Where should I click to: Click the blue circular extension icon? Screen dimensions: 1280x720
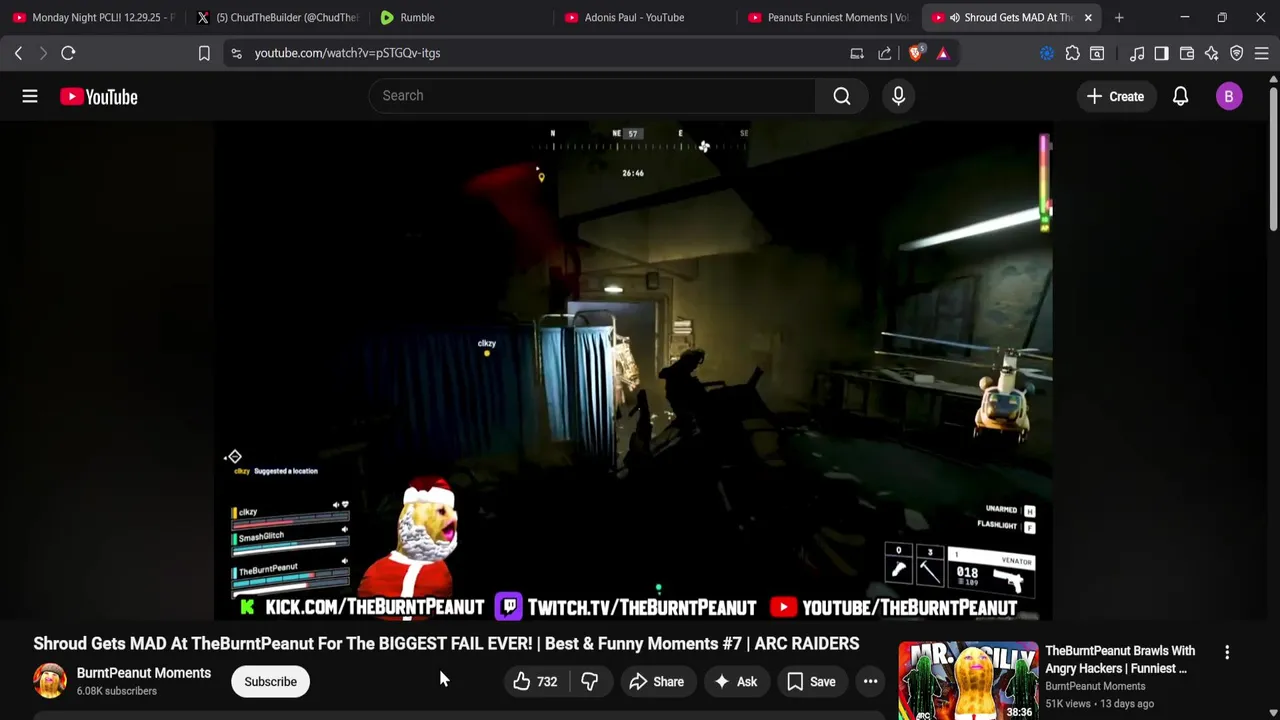coord(1047,53)
